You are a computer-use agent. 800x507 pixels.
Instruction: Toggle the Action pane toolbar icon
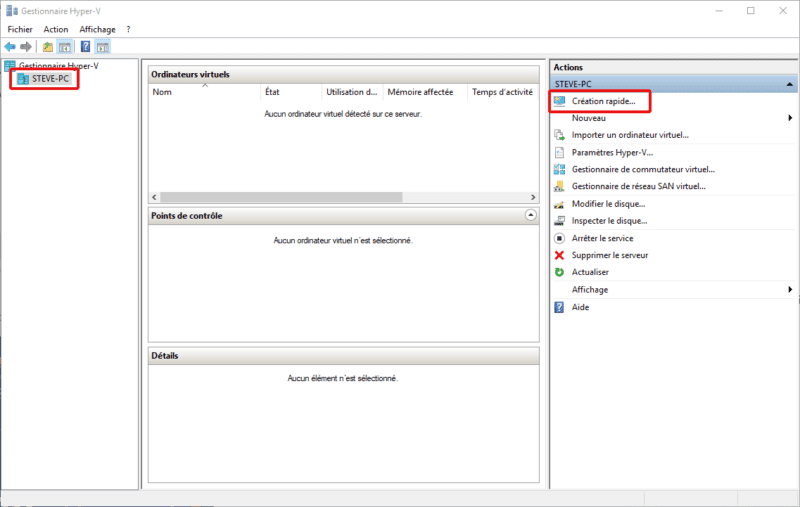coord(103,47)
